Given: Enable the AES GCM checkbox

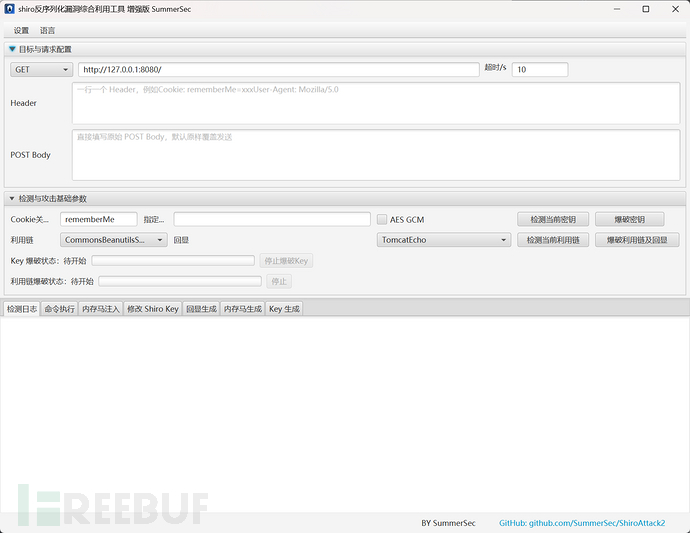Looking at the screenshot, I should (382, 219).
